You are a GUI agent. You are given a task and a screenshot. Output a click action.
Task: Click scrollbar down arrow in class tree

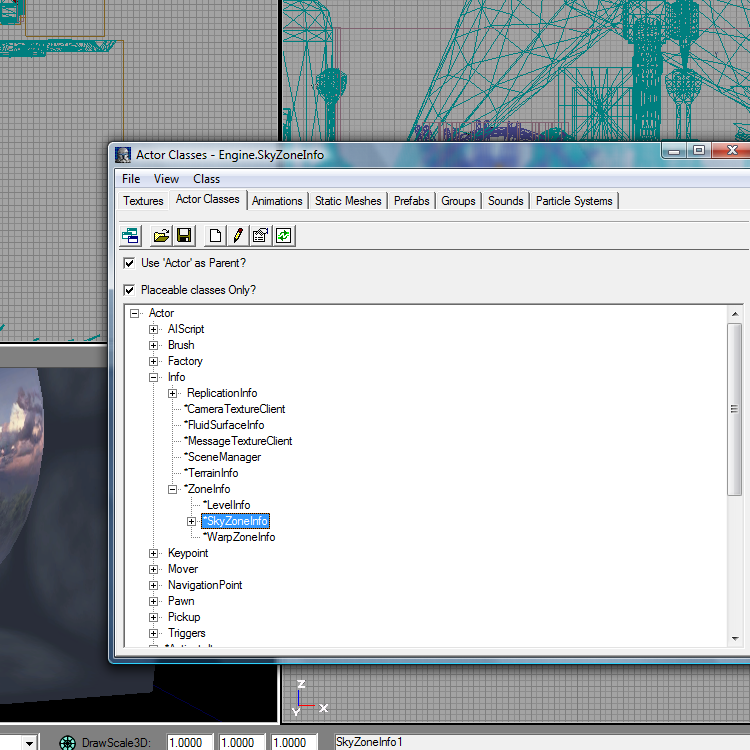pyautogui.click(x=735, y=639)
